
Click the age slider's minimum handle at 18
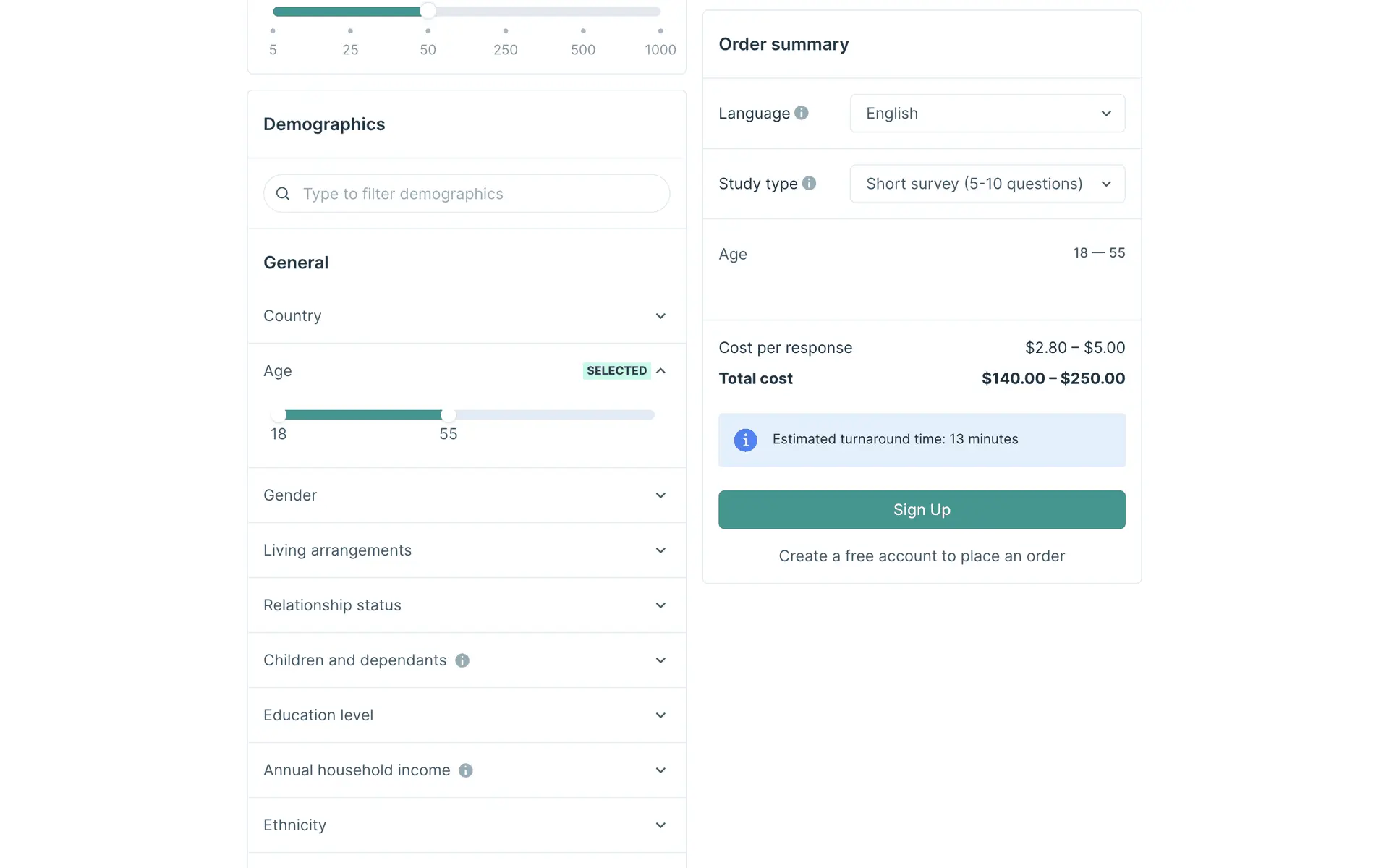click(279, 414)
